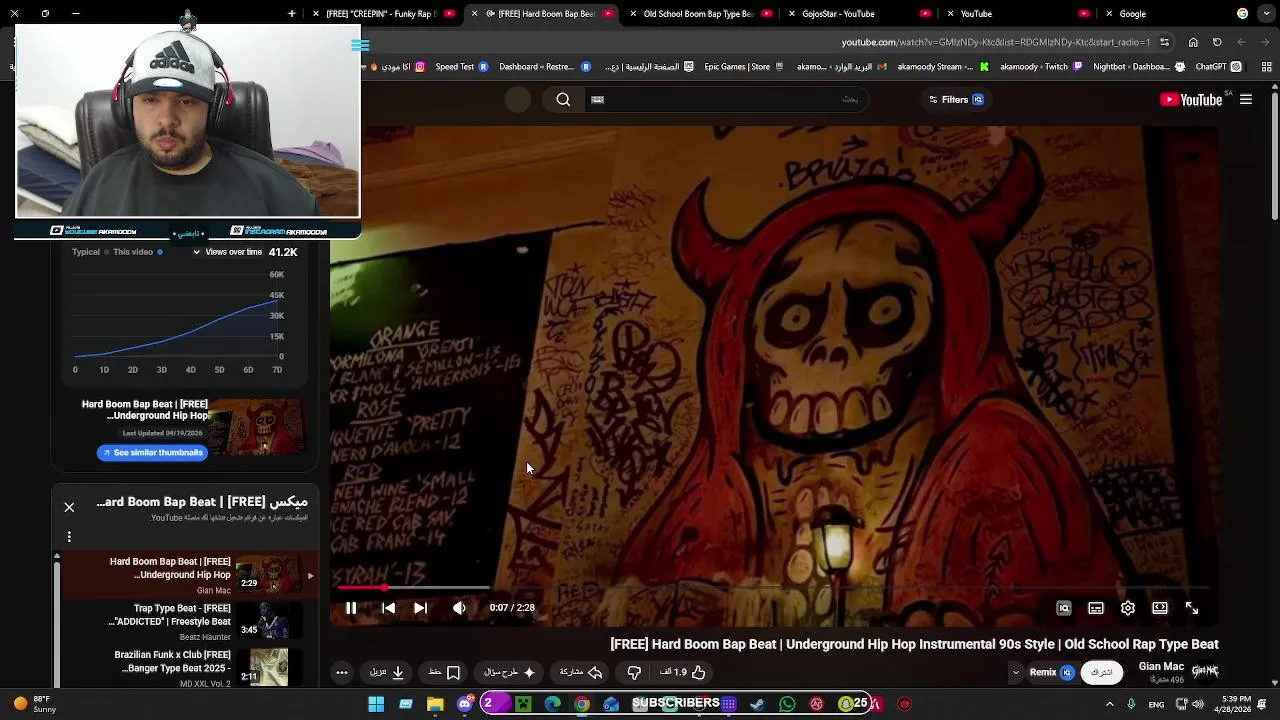The height and width of the screenshot is (720, 1280).
Task: Download the video with the download button
Action: tap(388, 672)
